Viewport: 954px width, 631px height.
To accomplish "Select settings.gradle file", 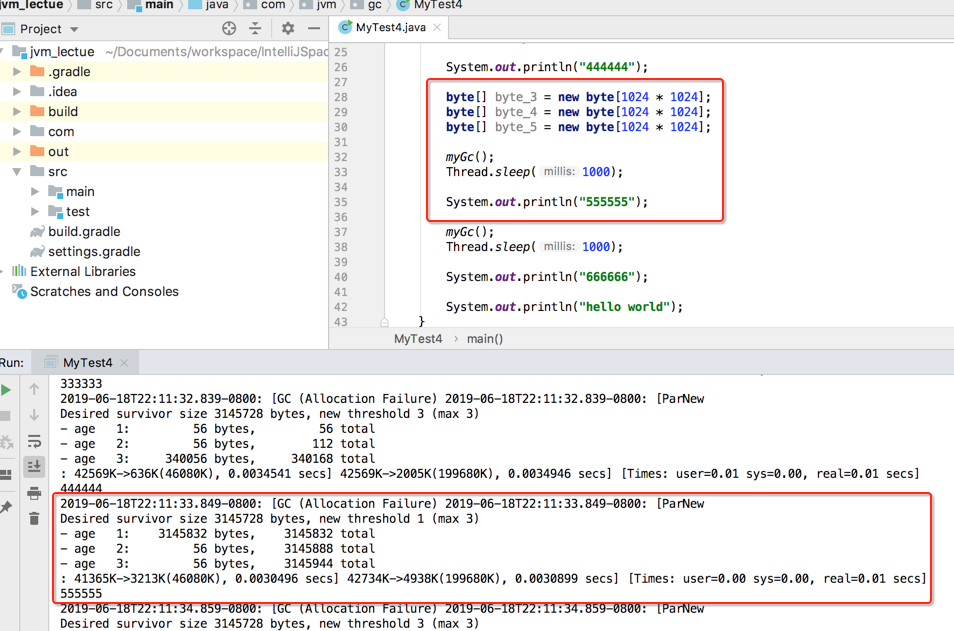I will pyautogui.click(x=94, y=252).
